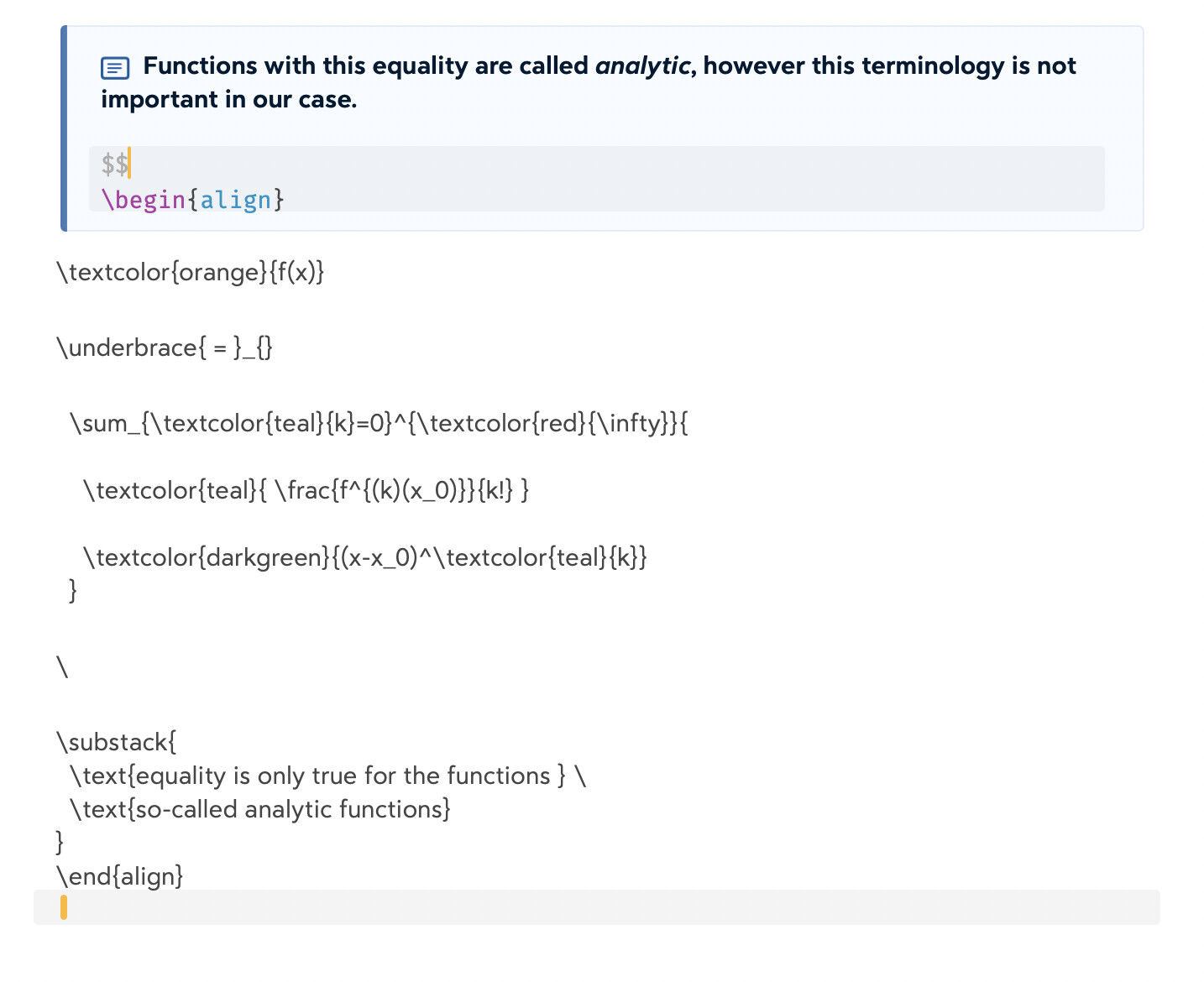This screenshot has width=1204, height=982.
Task: Click the \underbrace{ = }_{} line
Action: tap(165, 347)
